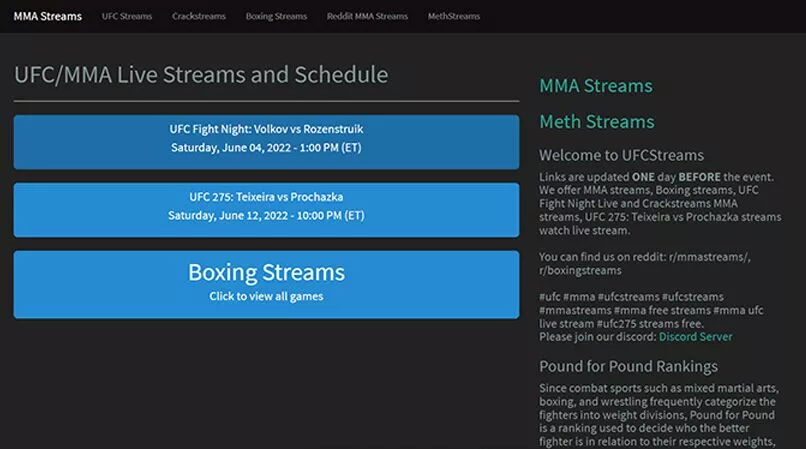Image resolution: width=806 pixels, height=449 pixels.
Task: Open Reddit MMA Streams nav link
Action: point(367,16)
